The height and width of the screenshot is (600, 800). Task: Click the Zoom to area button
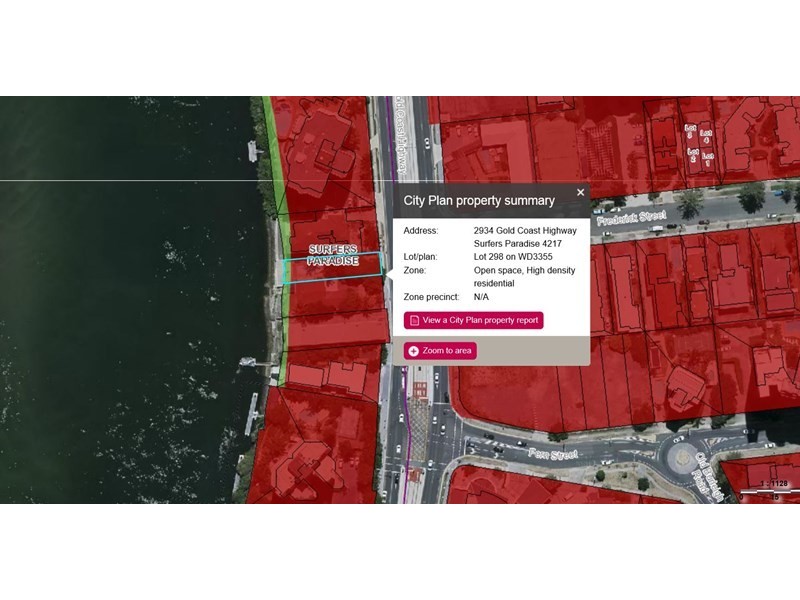tap(440, 351)
